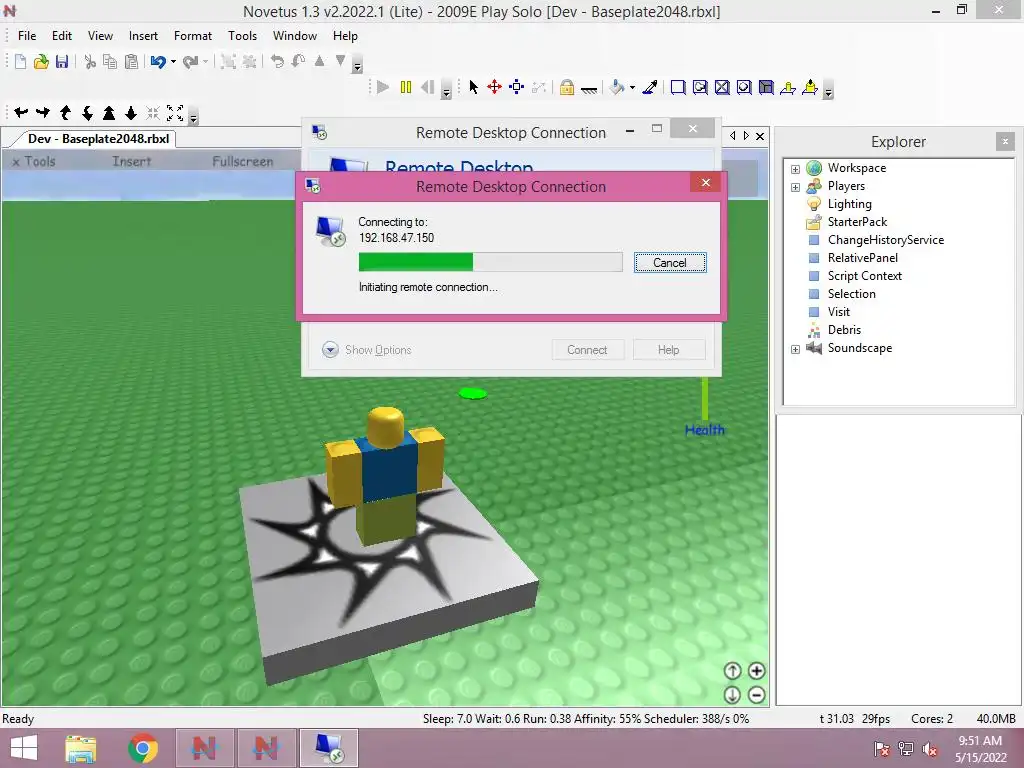Click the camera zoom in arrow
This screenshot has height=768, width=1024.
click(109, 113)
